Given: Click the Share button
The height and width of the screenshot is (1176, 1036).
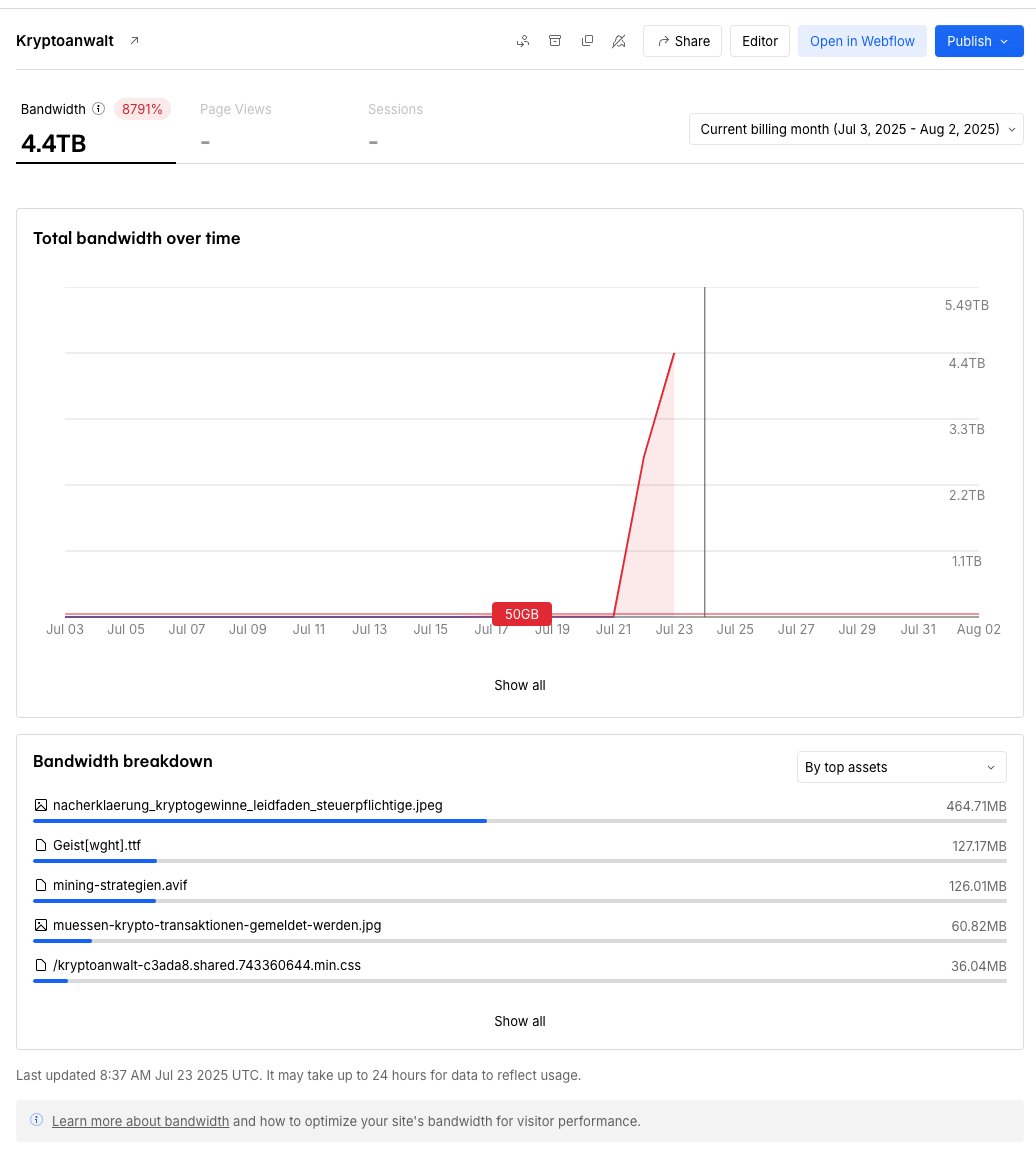Looking at the screenshot, I should 682,41.
